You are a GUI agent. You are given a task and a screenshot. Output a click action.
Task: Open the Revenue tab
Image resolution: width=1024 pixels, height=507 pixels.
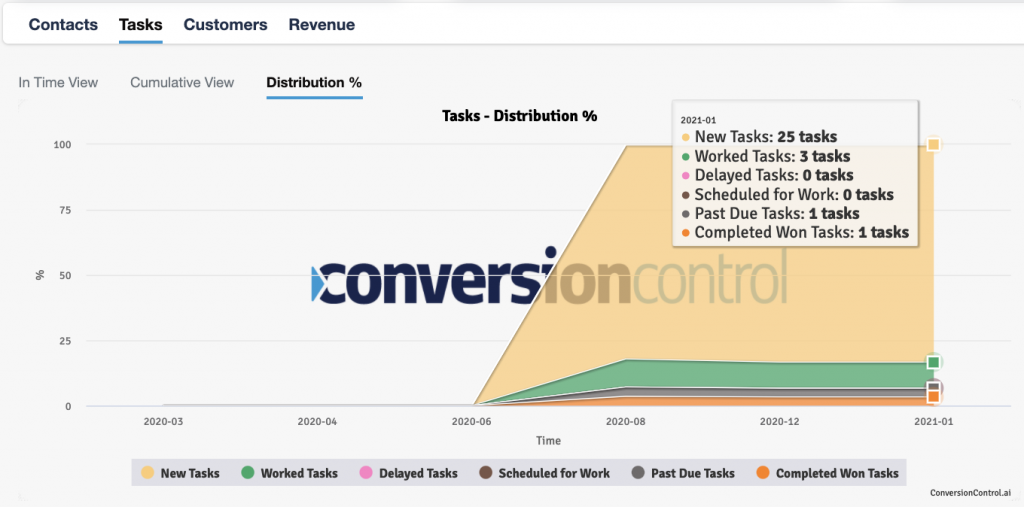pos(321,24)
